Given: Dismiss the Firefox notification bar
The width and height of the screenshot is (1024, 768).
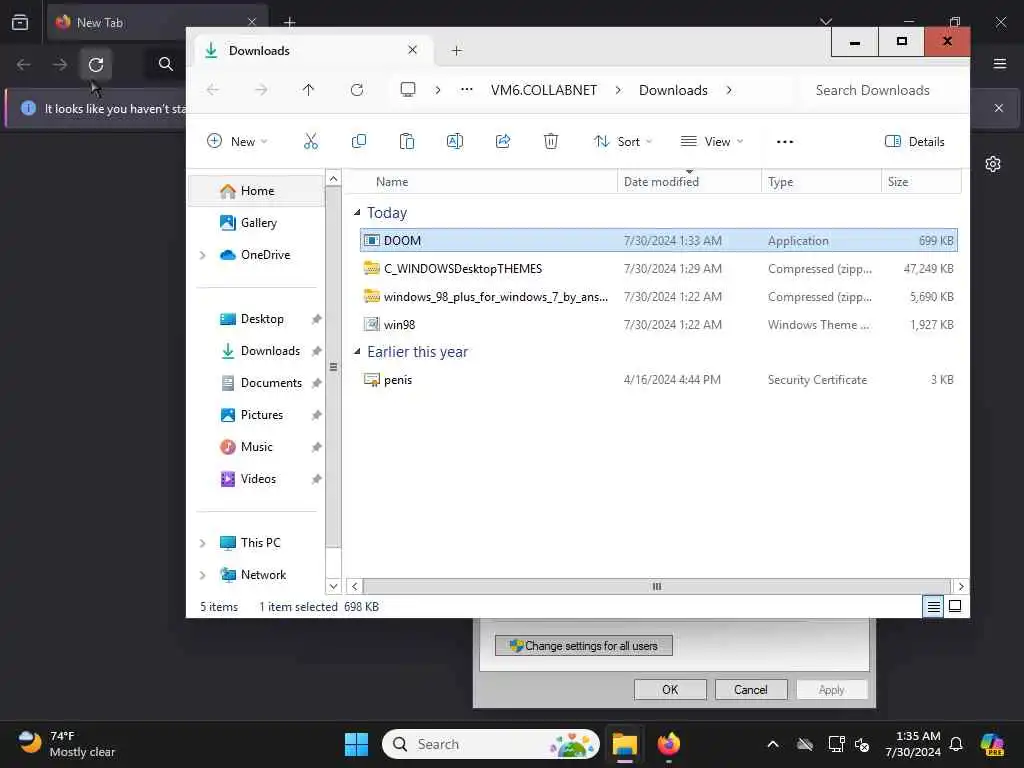Looking at the screenshot, I should (999, 108).
